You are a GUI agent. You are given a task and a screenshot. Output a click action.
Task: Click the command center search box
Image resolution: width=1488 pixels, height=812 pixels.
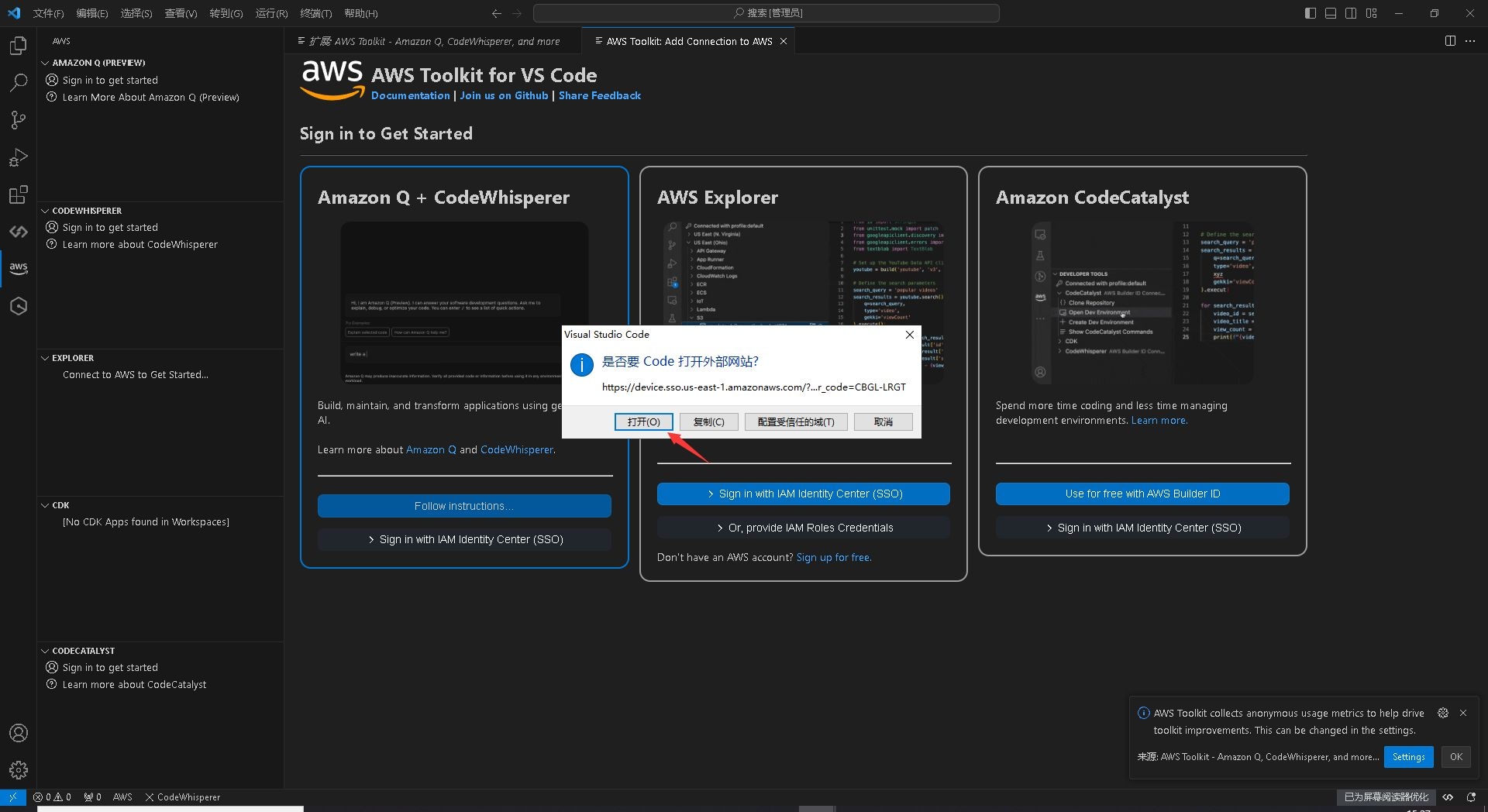point(766,13)
